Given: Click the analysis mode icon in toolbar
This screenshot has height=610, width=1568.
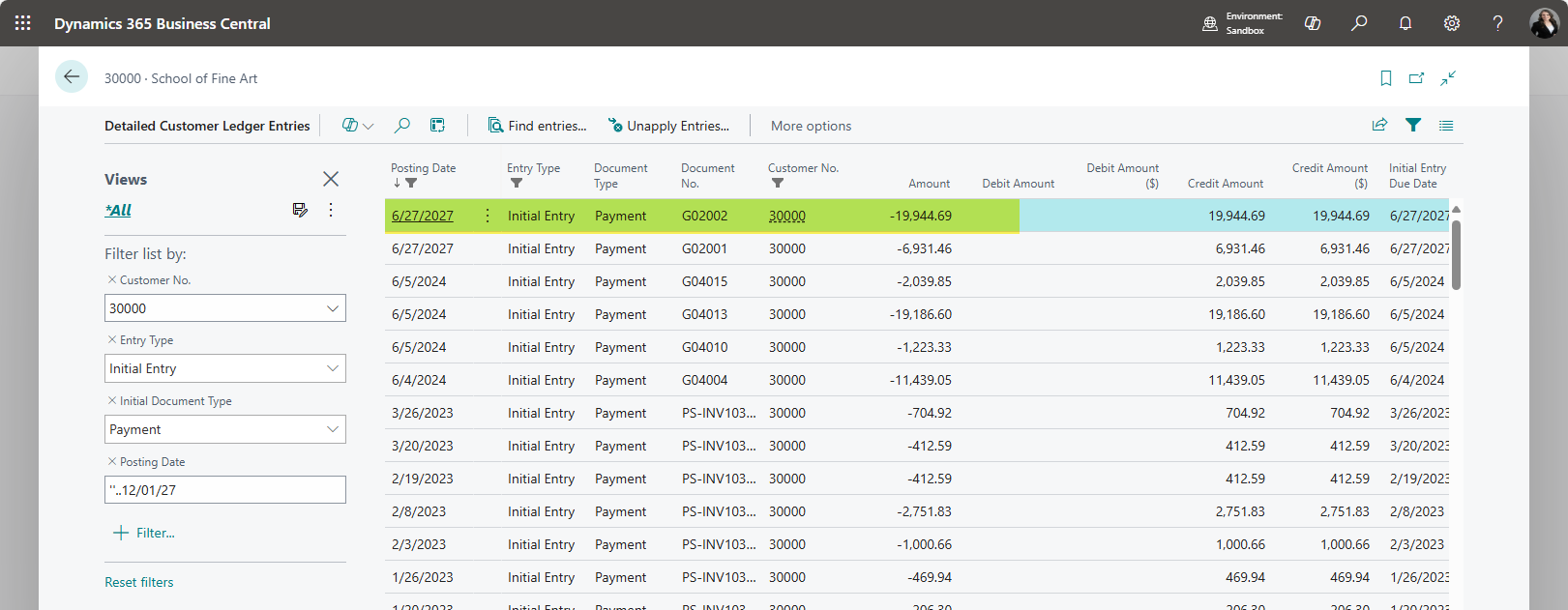Looking at the screenshot, I should pos(437,126).
